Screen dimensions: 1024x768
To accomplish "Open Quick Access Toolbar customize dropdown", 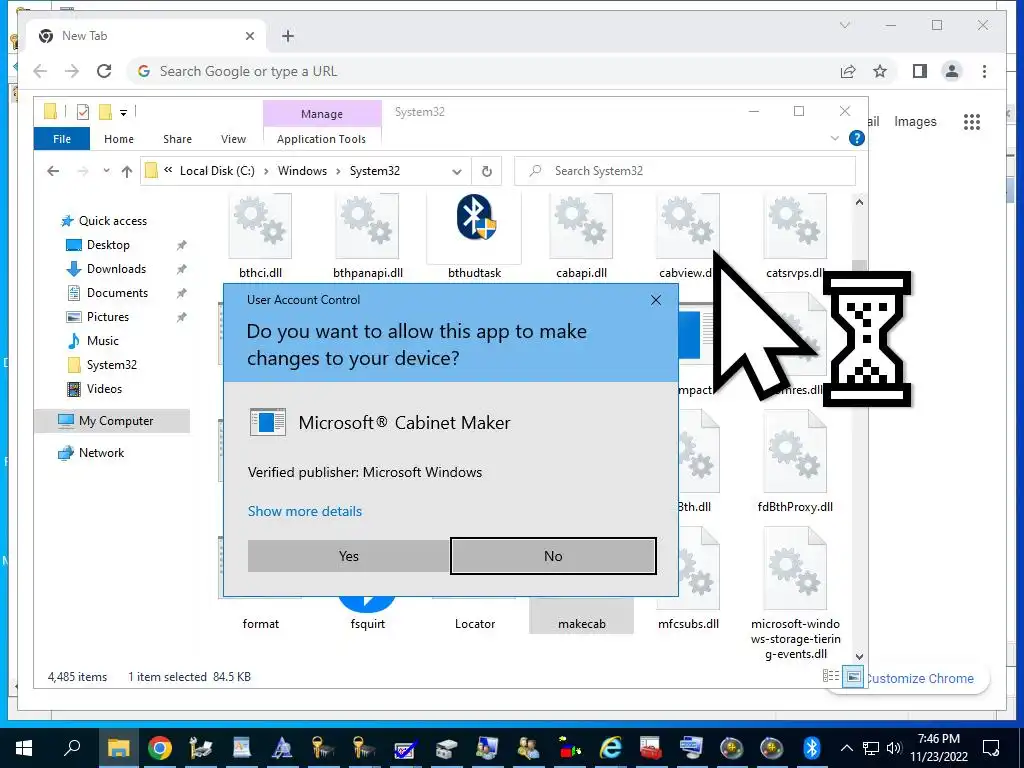I will [123, 113].
